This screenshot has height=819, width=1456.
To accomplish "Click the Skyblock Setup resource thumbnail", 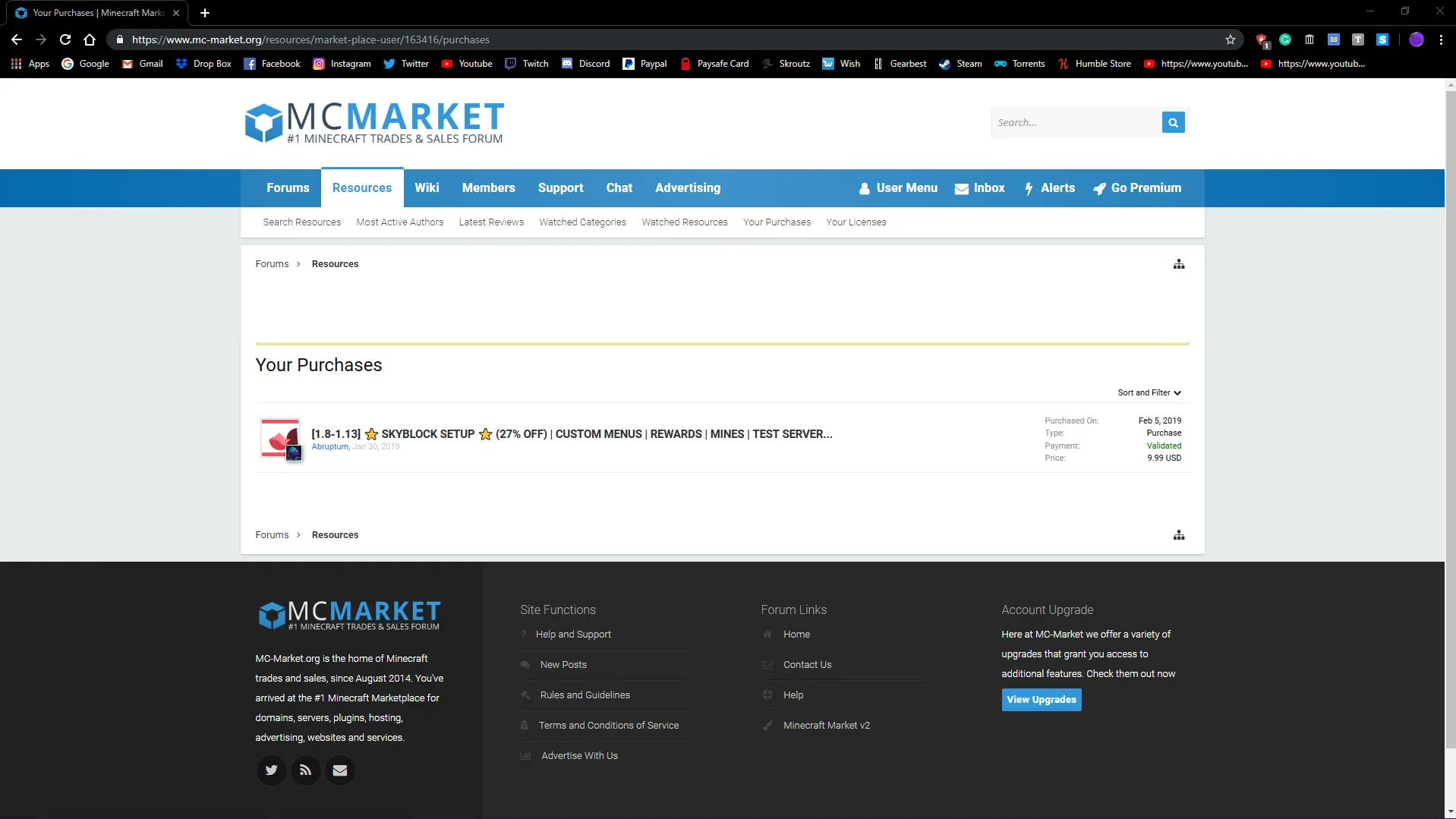I will [280, 439].
